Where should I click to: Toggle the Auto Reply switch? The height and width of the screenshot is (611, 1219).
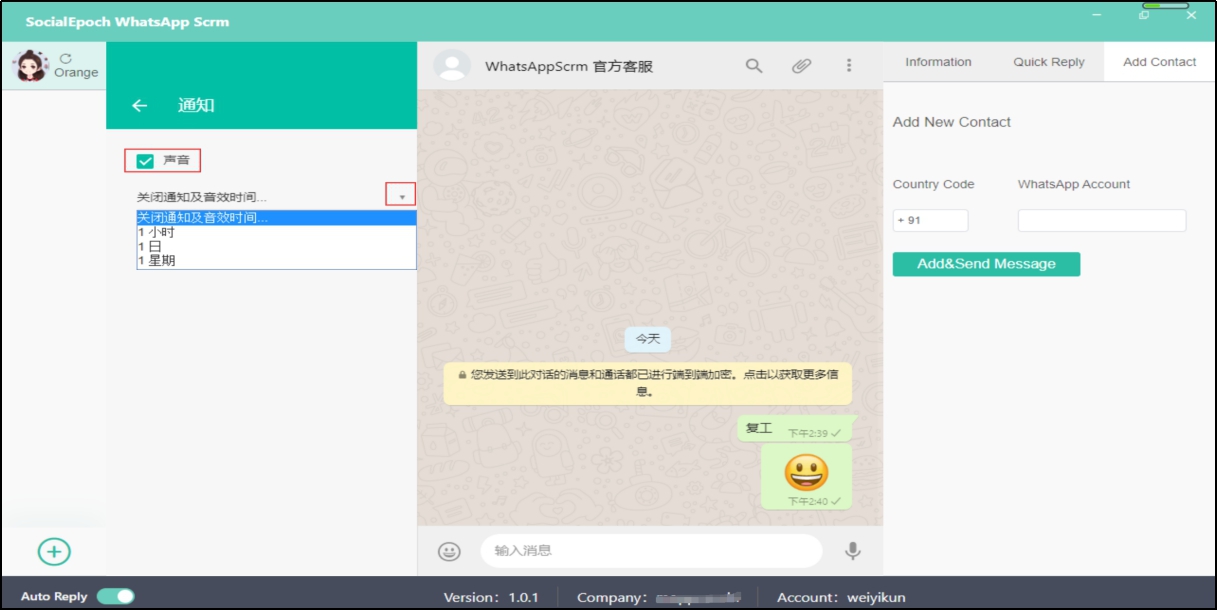pos(116,597)
